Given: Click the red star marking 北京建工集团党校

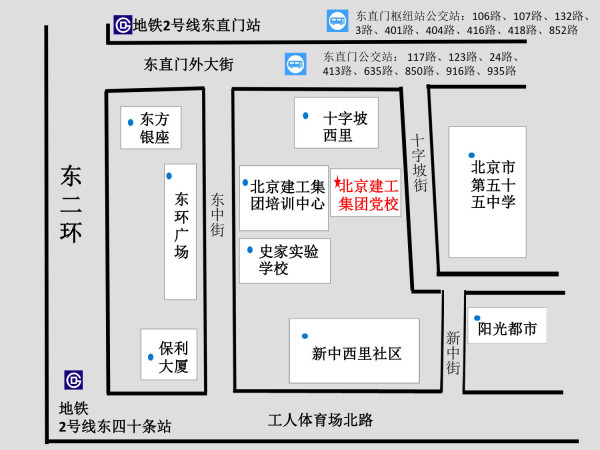Looking at the screenshot, I should pyautogui.click(x=338, y=182).
